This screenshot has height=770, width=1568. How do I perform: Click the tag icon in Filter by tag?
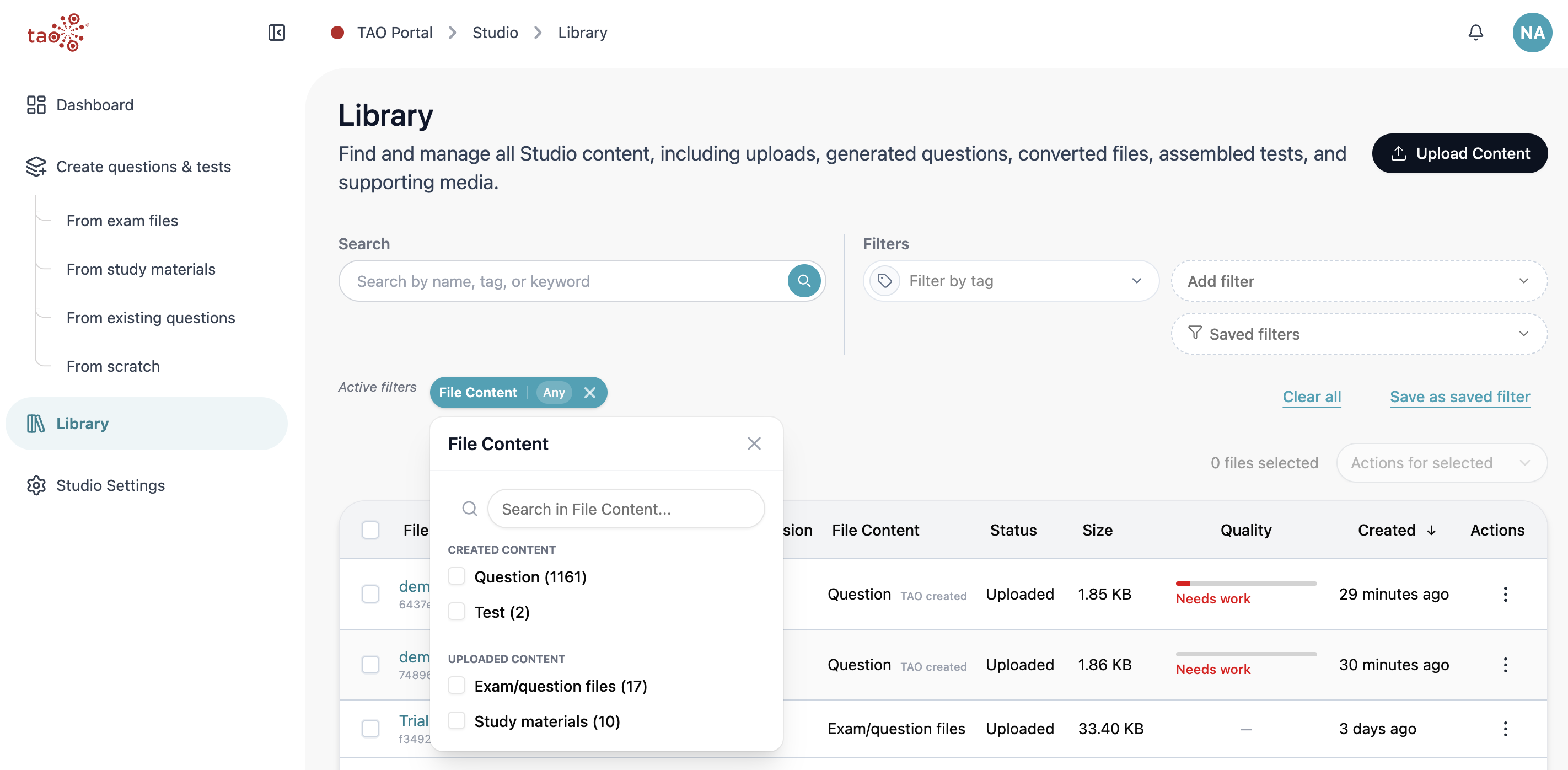click(884, 281)
